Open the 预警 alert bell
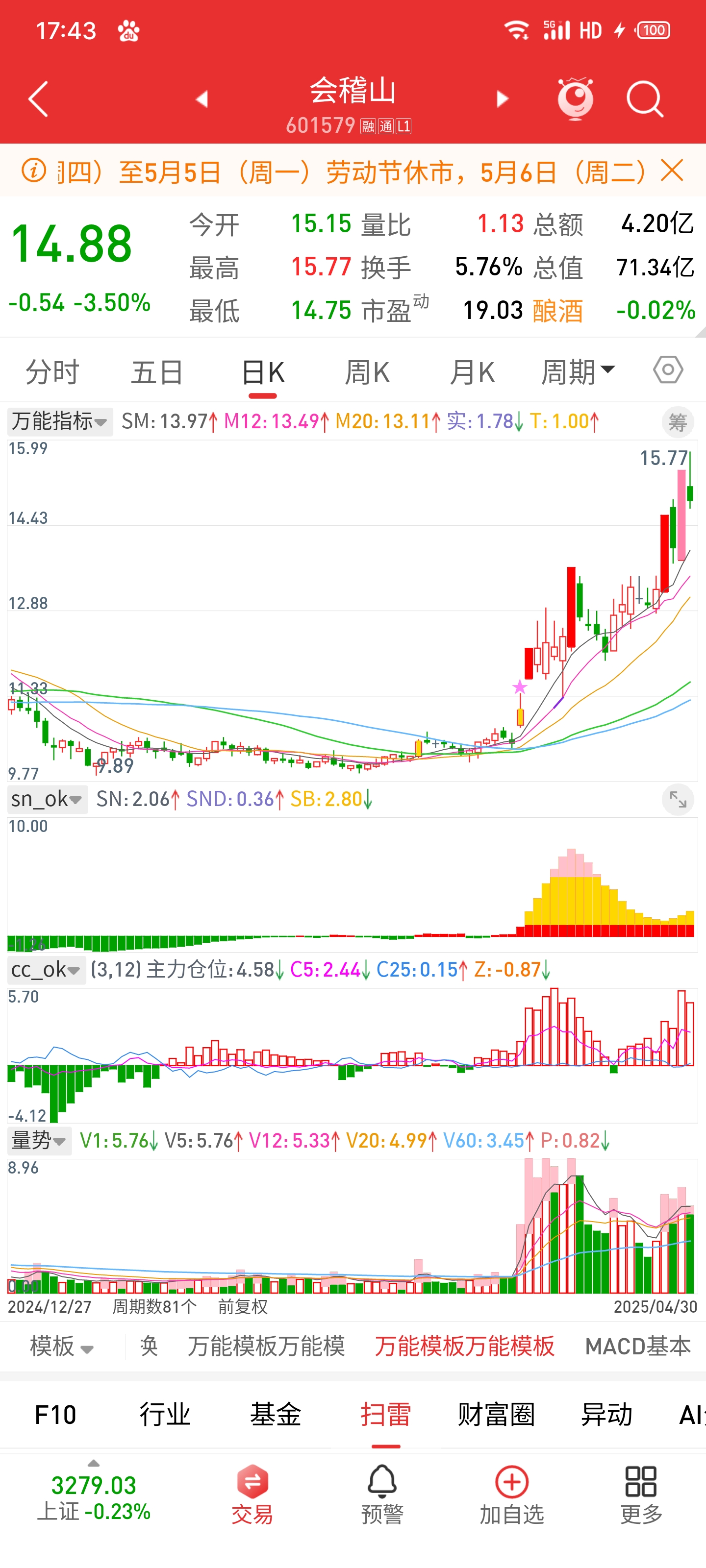 (x=382, y=1482)
